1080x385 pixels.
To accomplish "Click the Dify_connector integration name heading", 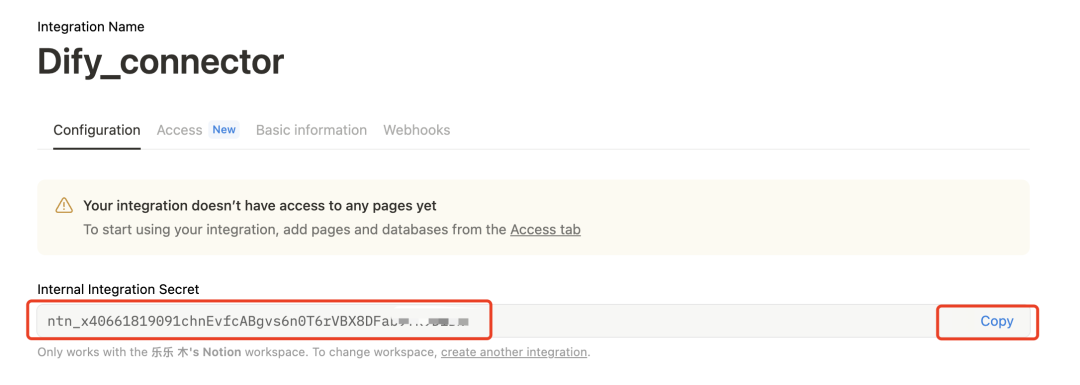I will (x=160, y=62).
